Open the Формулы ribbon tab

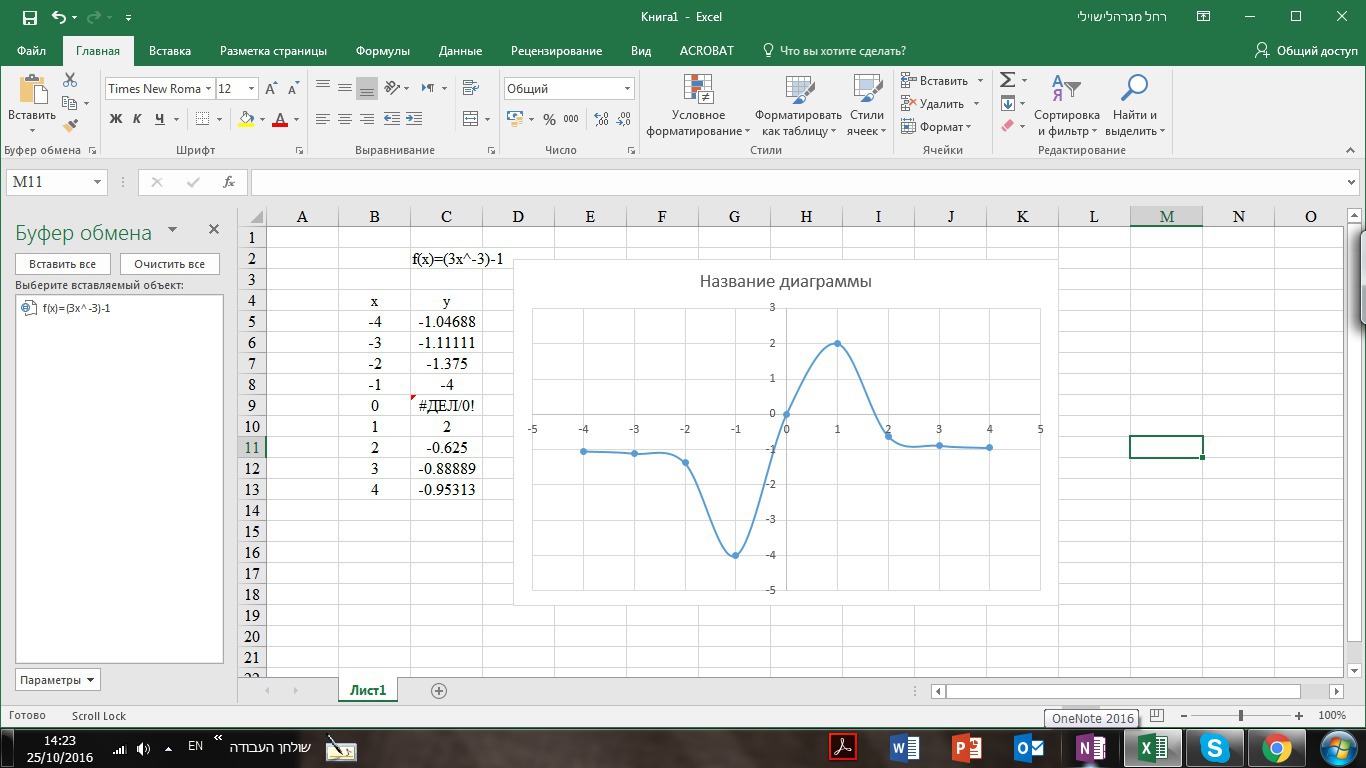pyautogui.click(x=382, y=51)
